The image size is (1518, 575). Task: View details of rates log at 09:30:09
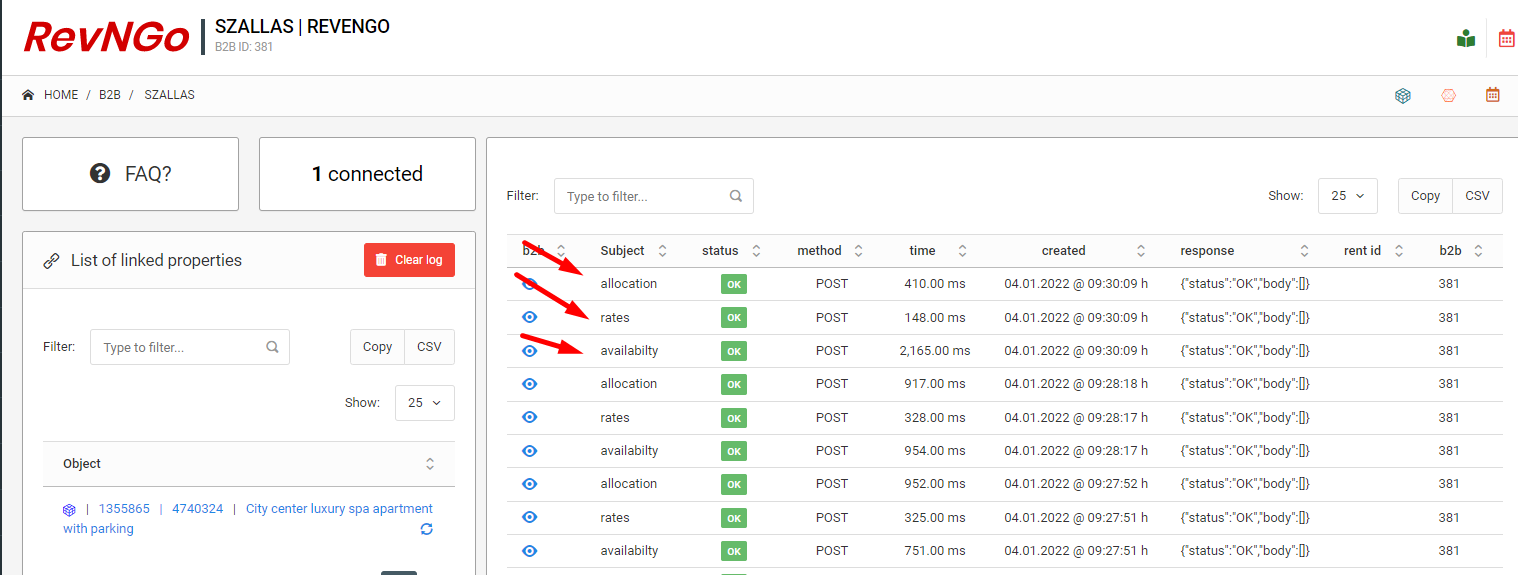coord(530,317)
